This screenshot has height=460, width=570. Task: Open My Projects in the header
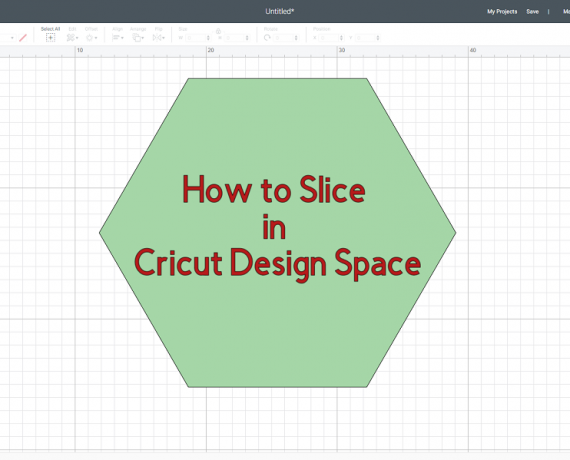pyautogui.click(x=502, y=12)
